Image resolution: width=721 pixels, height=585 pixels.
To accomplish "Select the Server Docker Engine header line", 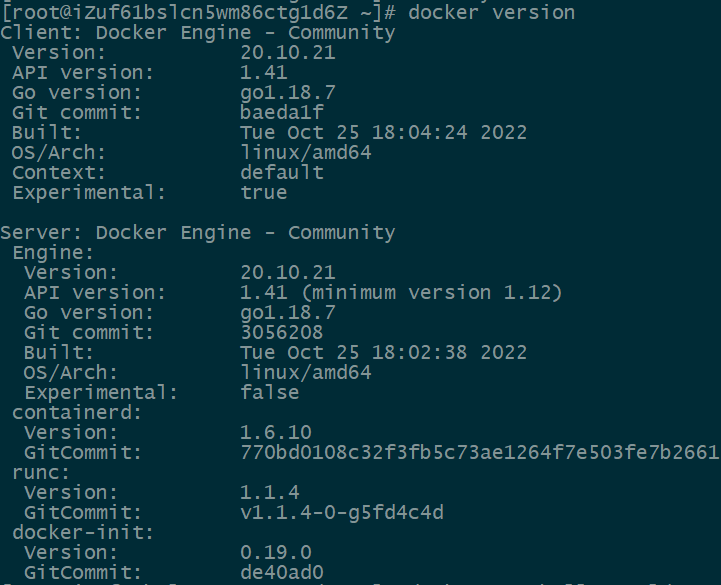I will tap(198, 233).
